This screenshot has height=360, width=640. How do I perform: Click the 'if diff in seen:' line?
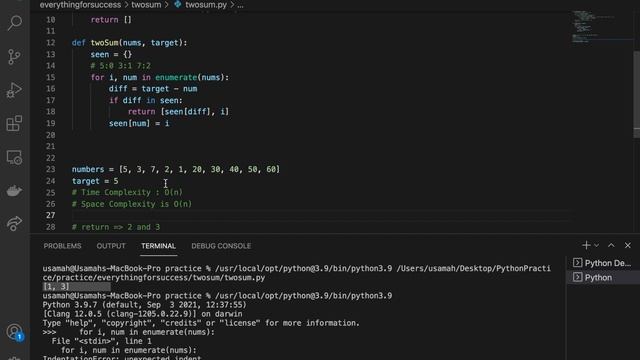point(146,100)
